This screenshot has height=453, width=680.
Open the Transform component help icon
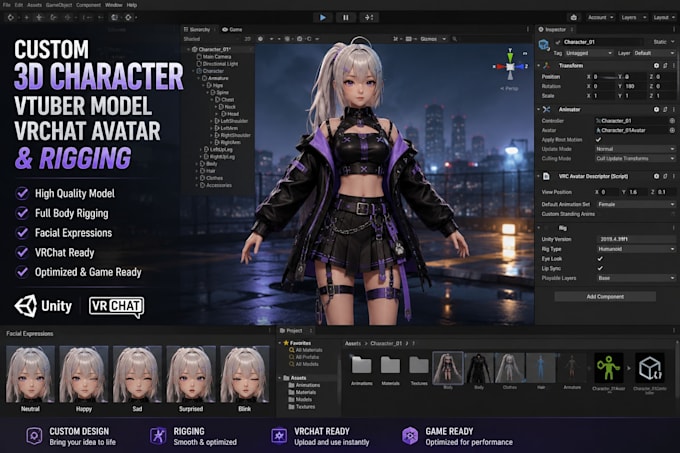point(656,65)
